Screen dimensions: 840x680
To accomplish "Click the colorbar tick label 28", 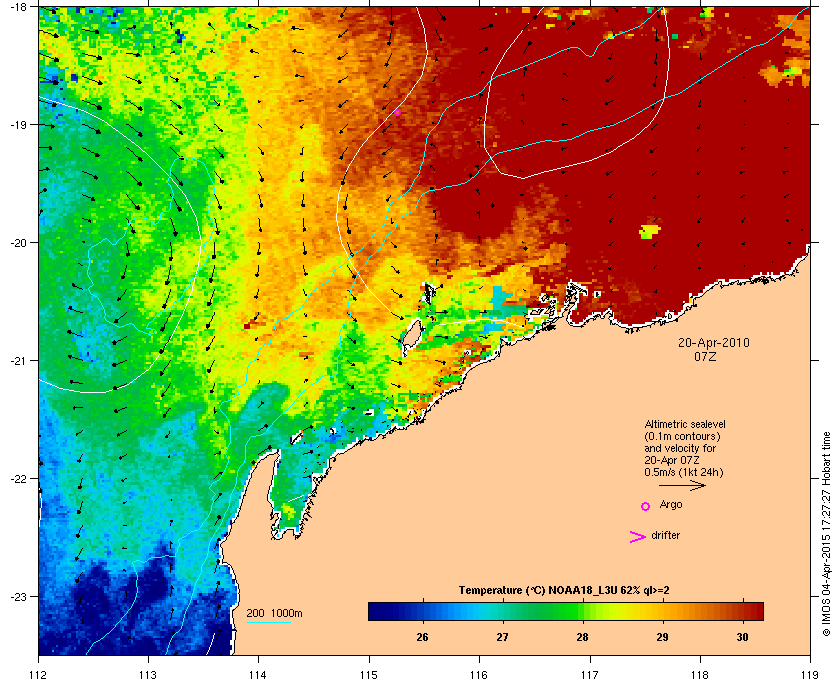I will pos(582,637).
